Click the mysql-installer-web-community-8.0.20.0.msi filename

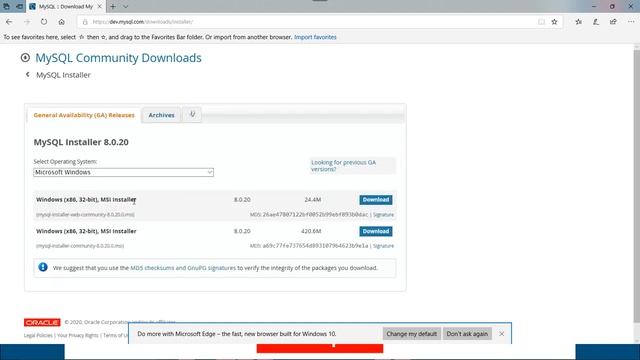[x=85, y=215]
